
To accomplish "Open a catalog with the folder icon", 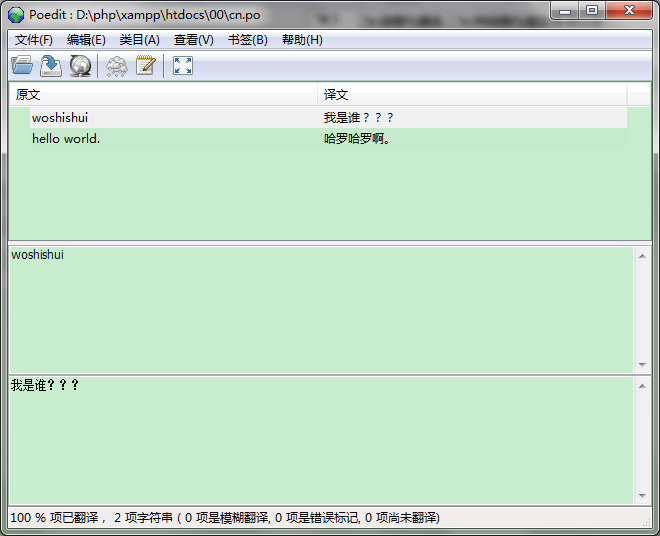I will (x=22, y=66).
